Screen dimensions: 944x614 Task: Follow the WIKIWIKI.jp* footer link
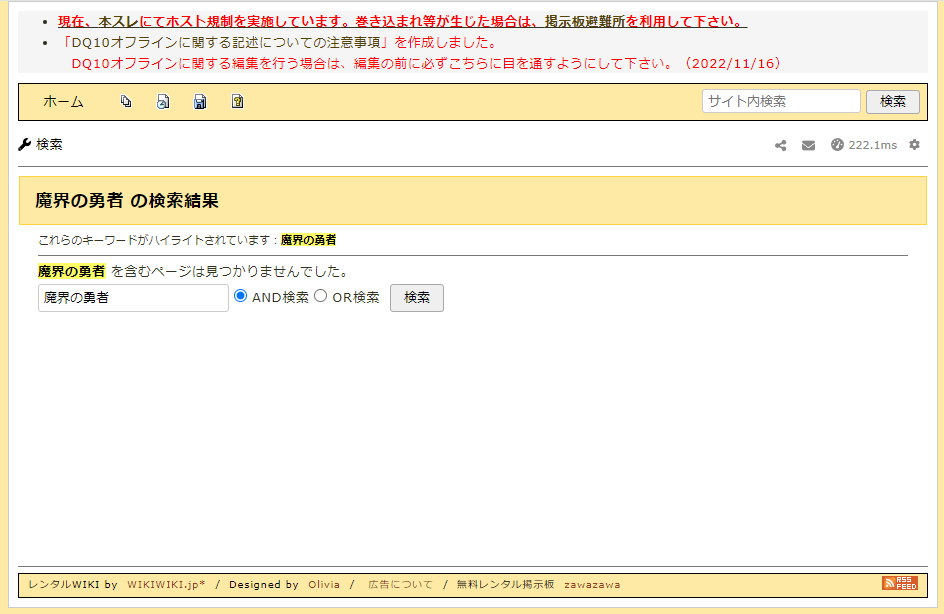[166, 584]
